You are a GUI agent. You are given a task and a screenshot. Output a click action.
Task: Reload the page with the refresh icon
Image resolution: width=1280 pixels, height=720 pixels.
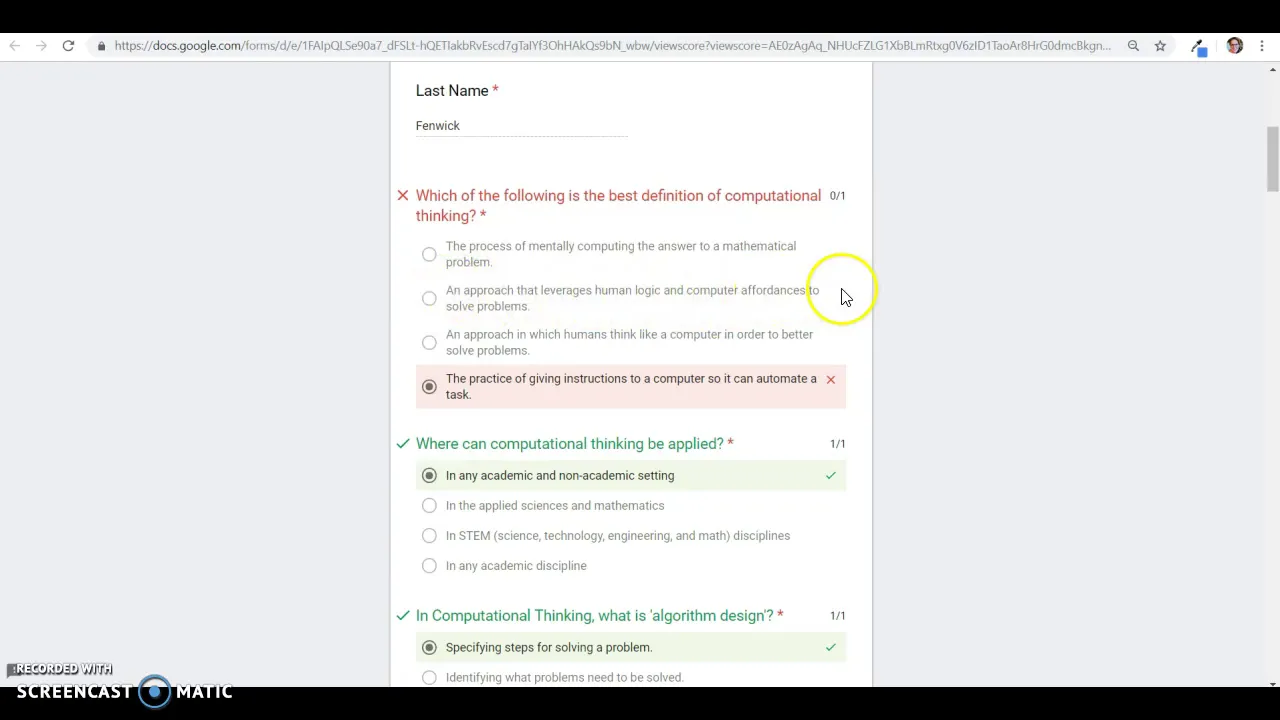pos(68,46)
